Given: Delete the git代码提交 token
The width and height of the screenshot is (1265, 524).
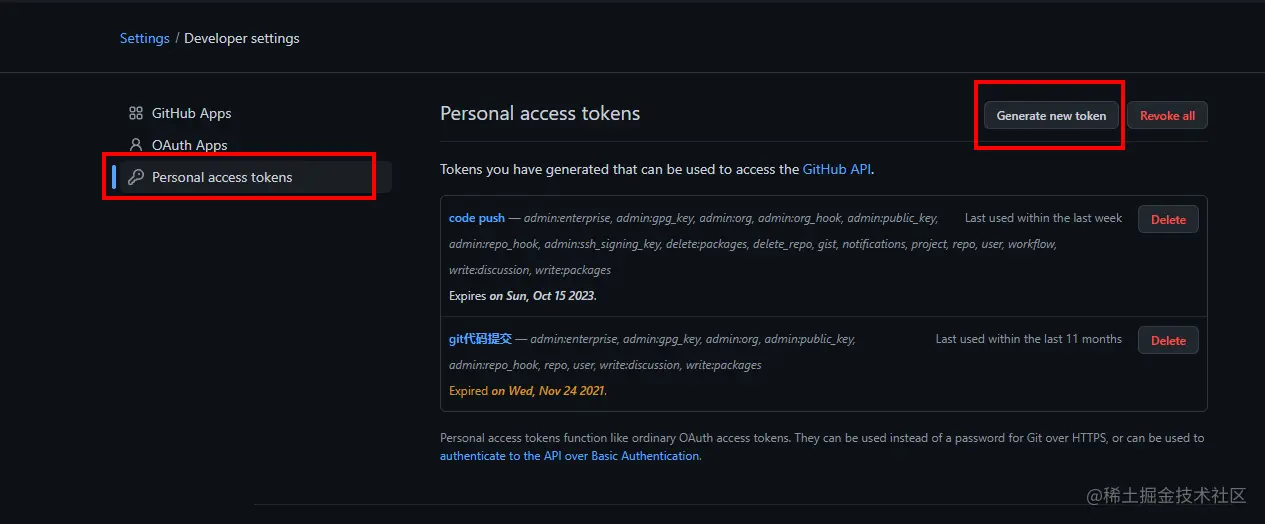Looking at the screenshot, I should 1168,340.
